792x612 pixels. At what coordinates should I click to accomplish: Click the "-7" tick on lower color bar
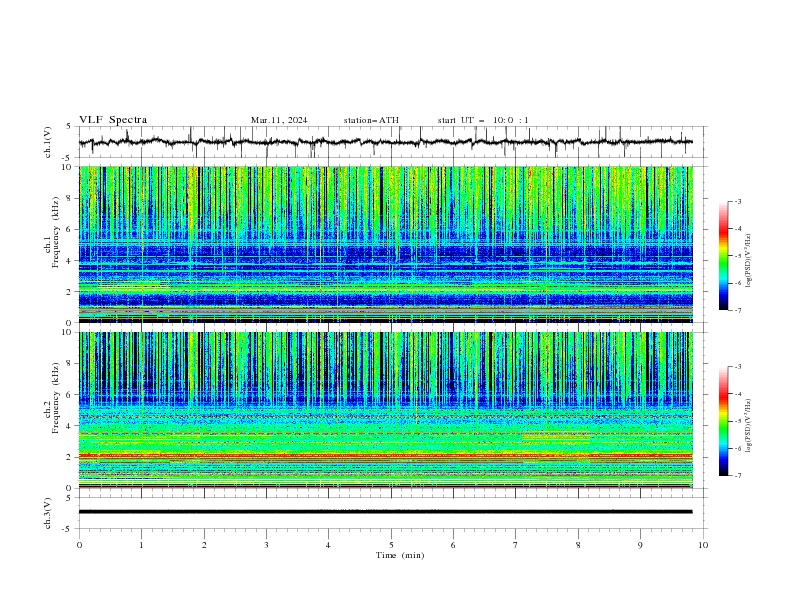pyautogui.click(x=738, y=476)
